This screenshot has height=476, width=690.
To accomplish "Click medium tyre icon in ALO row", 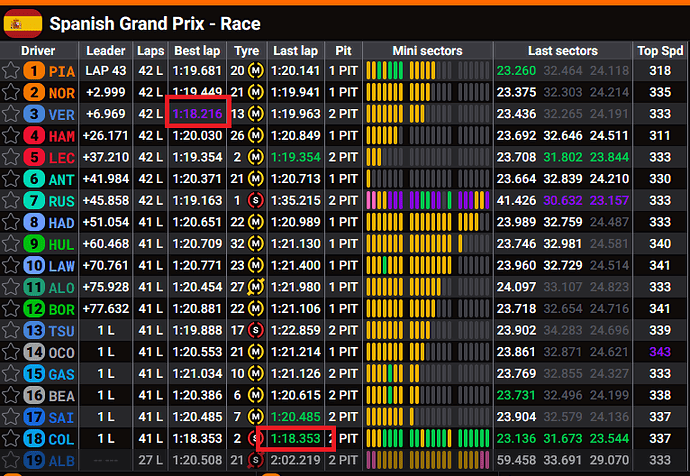I will (x=256, y=287).
